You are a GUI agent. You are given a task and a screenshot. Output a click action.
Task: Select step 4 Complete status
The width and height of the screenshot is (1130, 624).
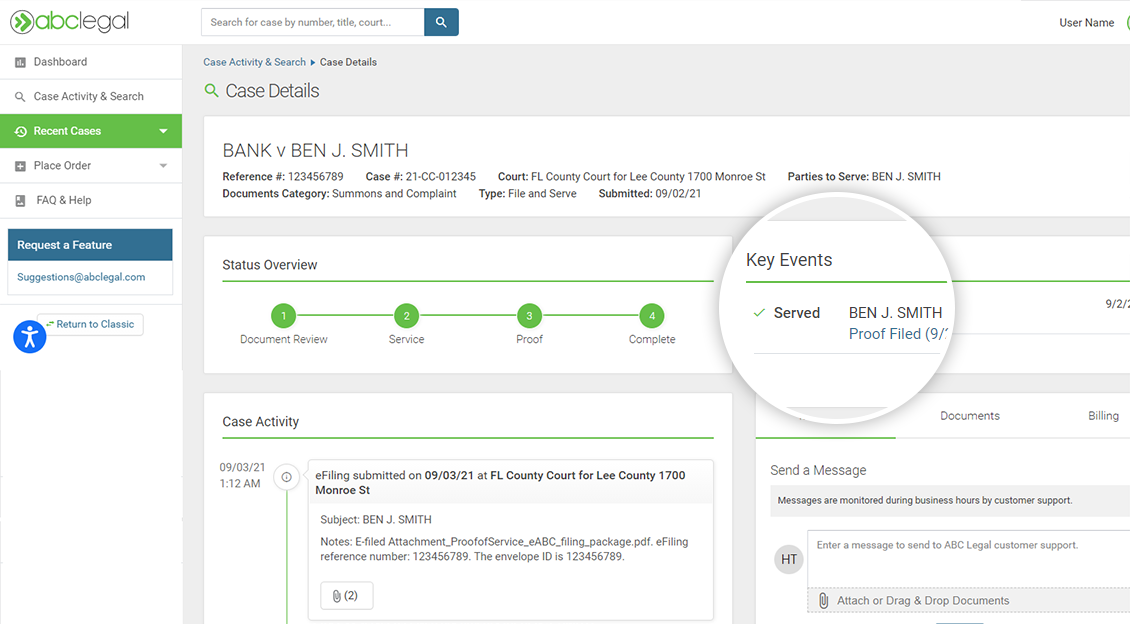(x=652, y=316)
